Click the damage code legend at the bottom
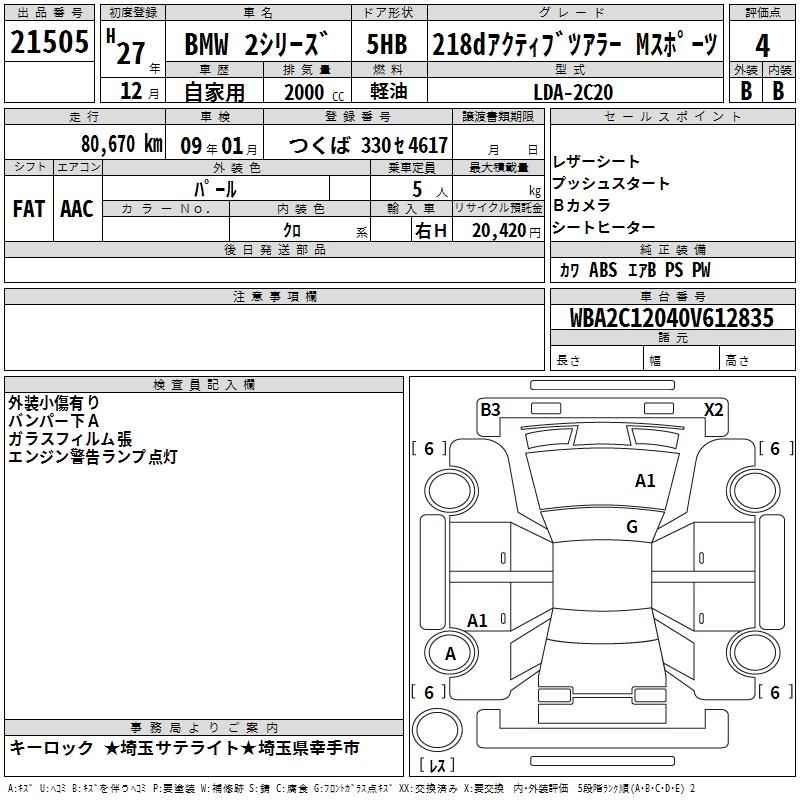The height and width of the screenshot is (800, 800). coord(352,788)
